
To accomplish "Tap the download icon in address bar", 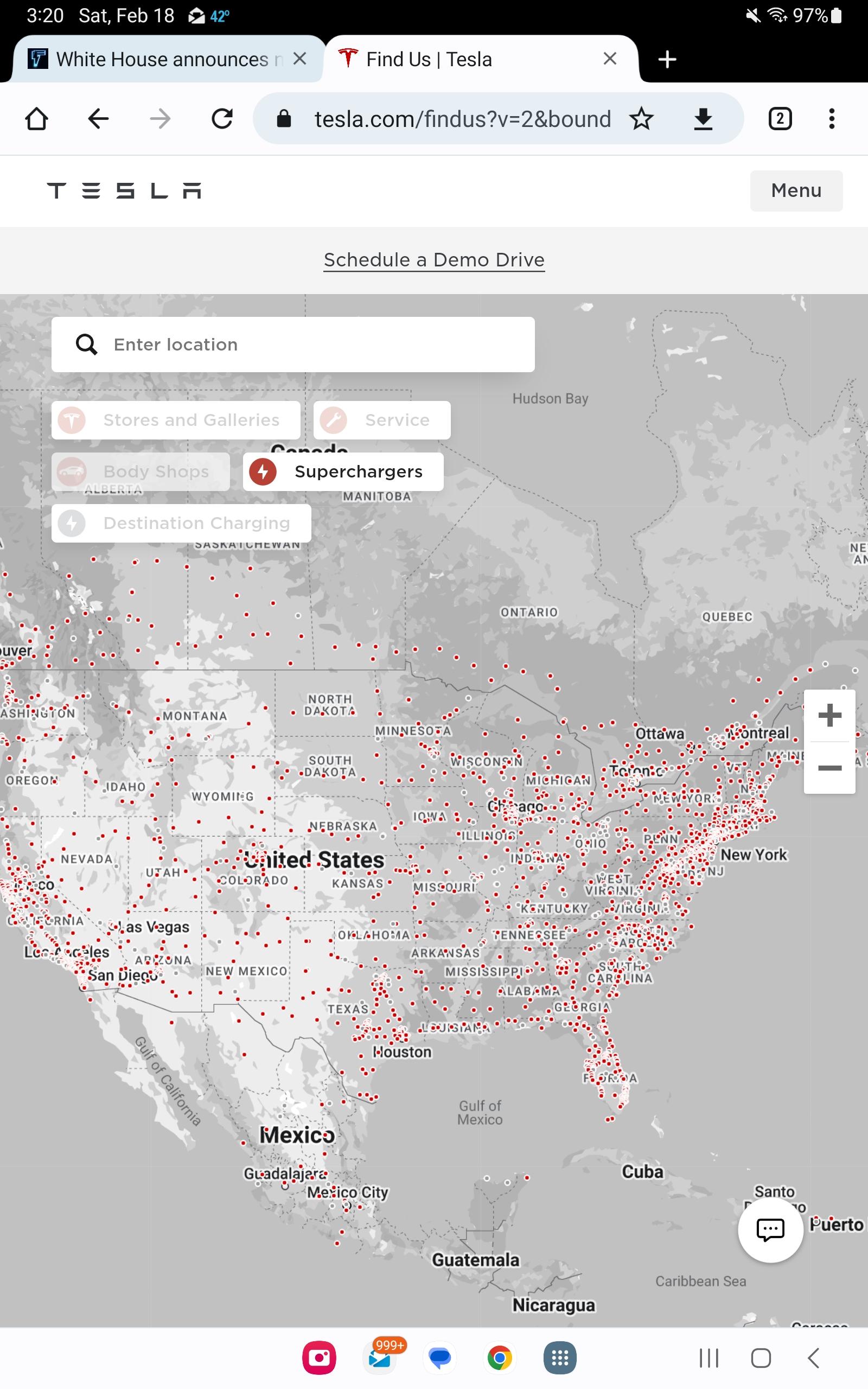I will [x=703, y=119].
